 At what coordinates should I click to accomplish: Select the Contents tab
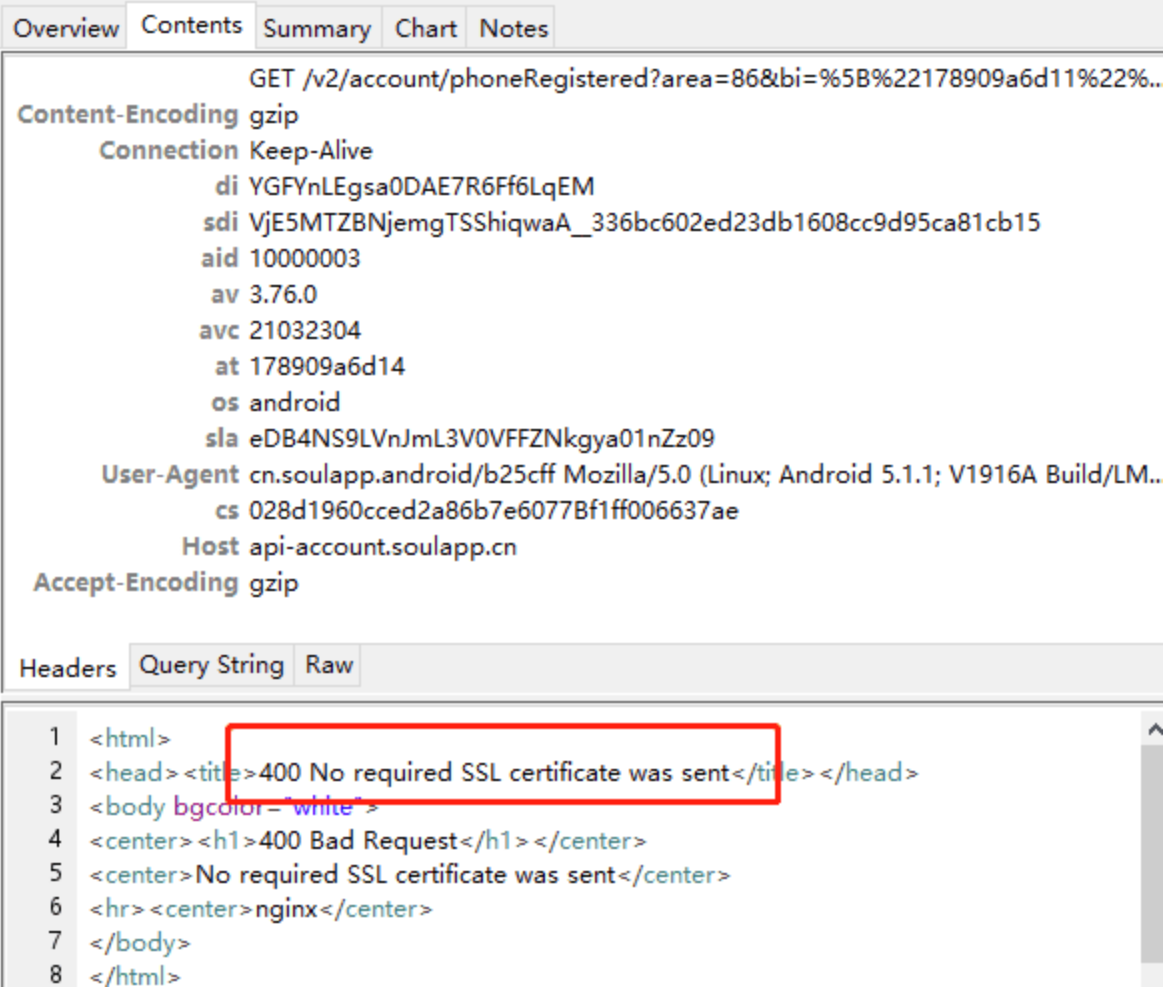(x=191, y=25)
